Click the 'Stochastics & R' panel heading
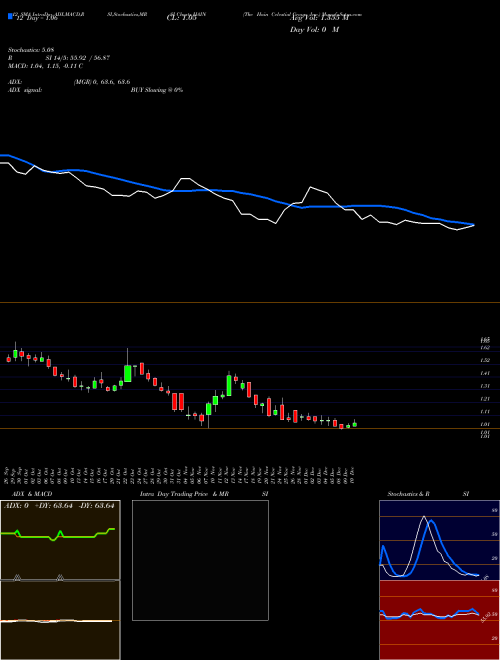500x660 pixels. 409,494
